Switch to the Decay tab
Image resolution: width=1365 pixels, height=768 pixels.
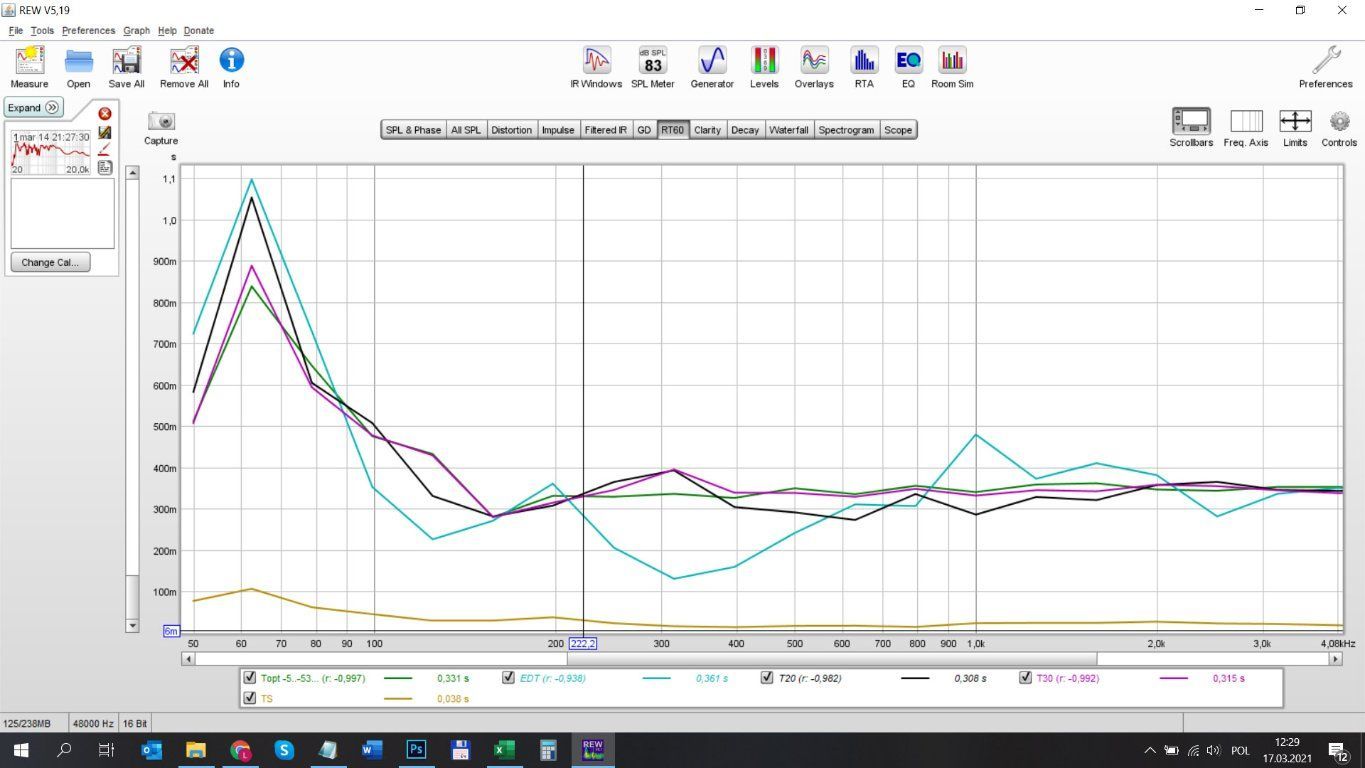click(x=745, y=130)
